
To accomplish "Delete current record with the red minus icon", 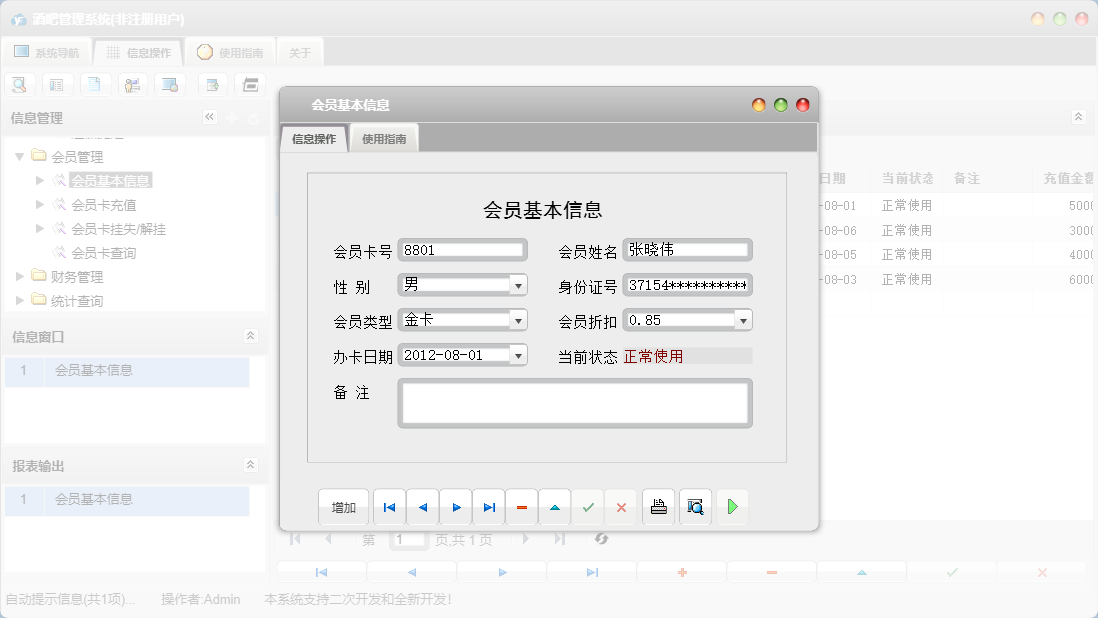I will [521, 507].
